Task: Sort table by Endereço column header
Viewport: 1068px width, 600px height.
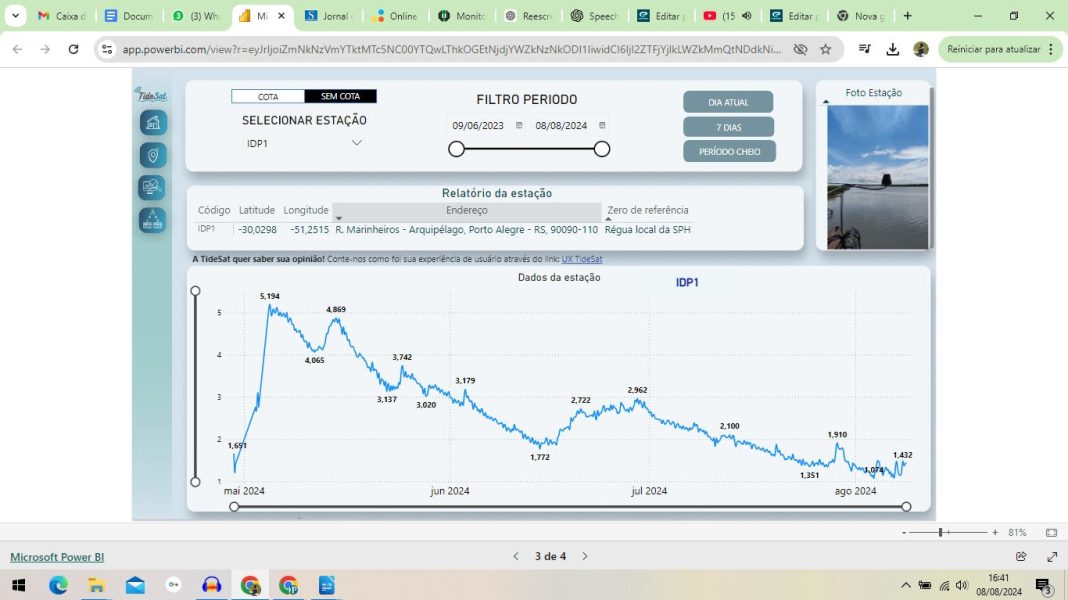Action: (x=467, y=211)
